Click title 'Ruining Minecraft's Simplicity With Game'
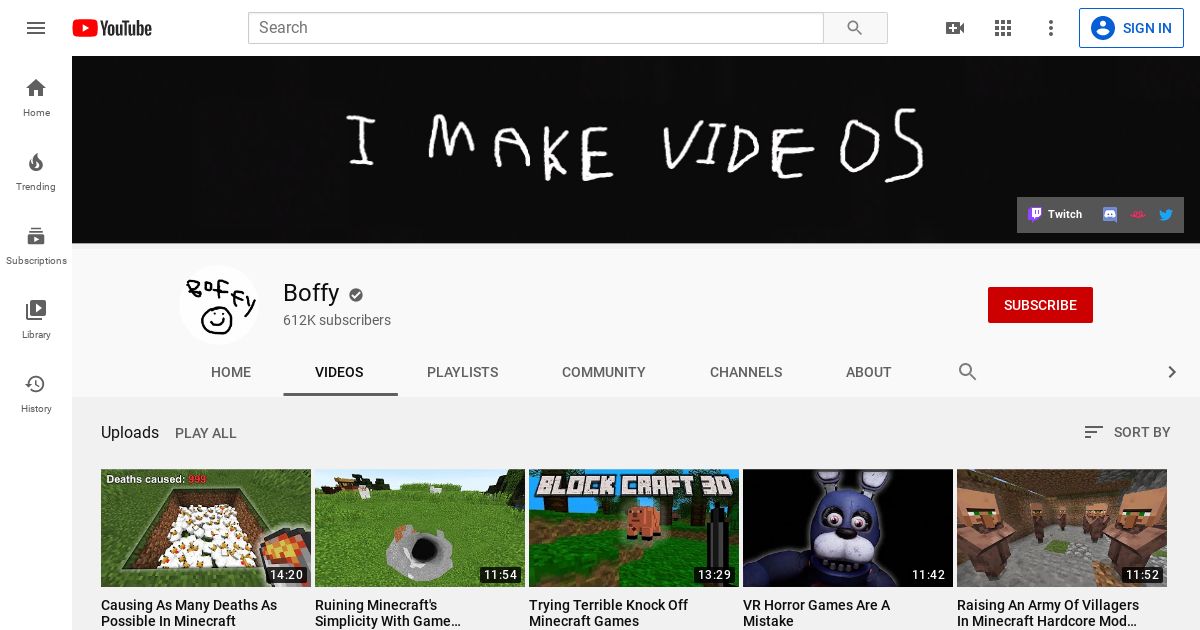 (386, 613)
